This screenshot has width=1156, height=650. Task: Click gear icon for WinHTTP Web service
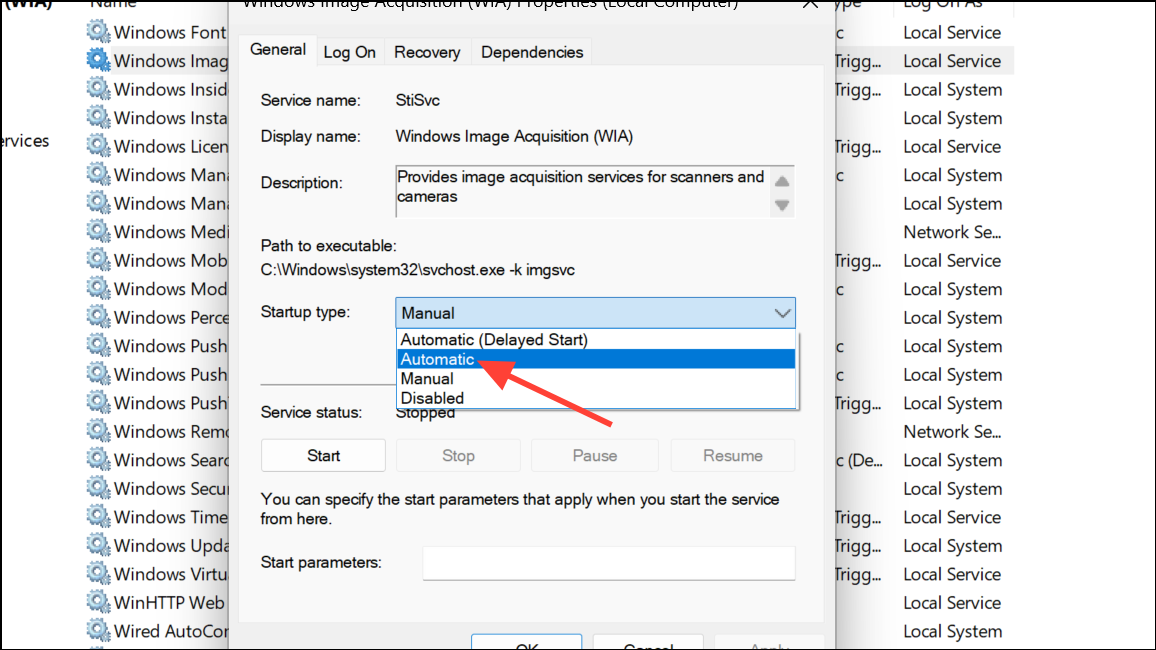(98, 601)
